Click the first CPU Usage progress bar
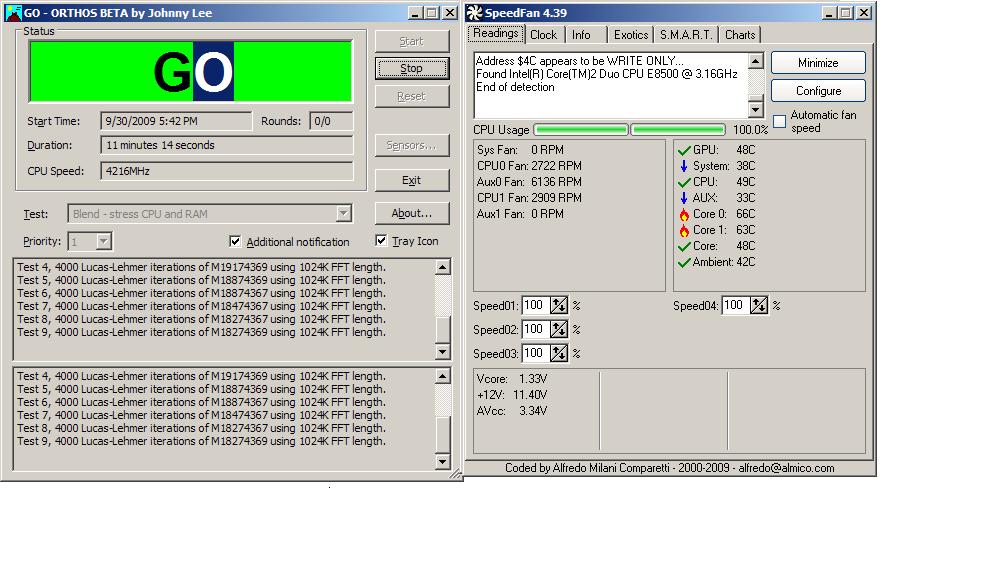The image size is (994, 587). tap(581, 129)
